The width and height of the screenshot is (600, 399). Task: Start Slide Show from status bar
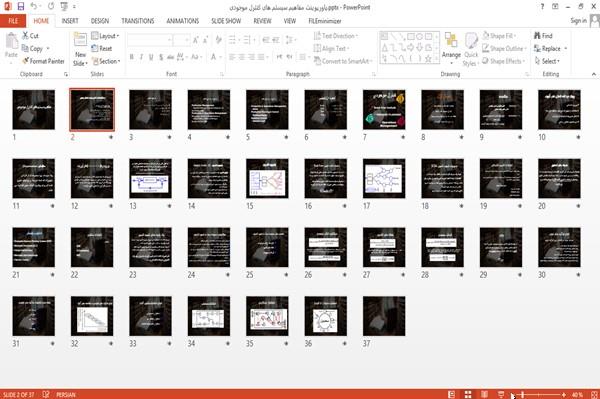(501, 394)
